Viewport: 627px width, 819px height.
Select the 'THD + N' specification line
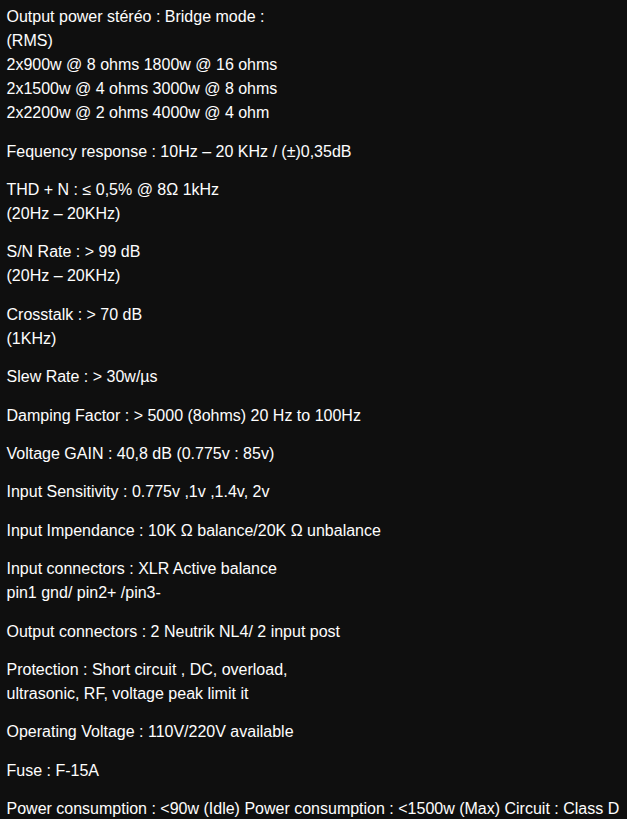pyautogui.click(x=112, y=190)
